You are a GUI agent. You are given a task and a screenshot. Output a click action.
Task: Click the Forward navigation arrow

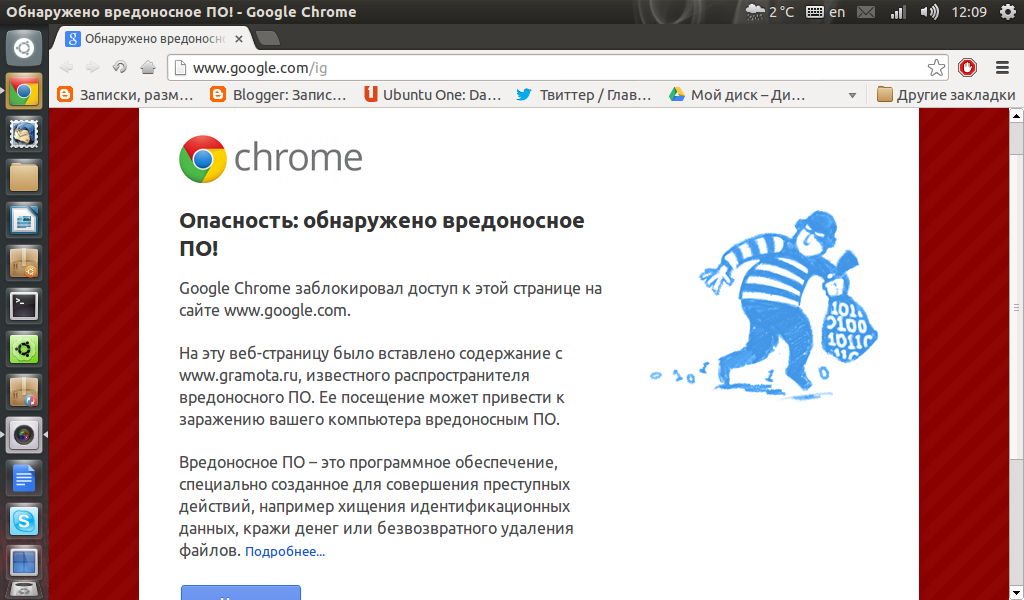click(93, 67)
